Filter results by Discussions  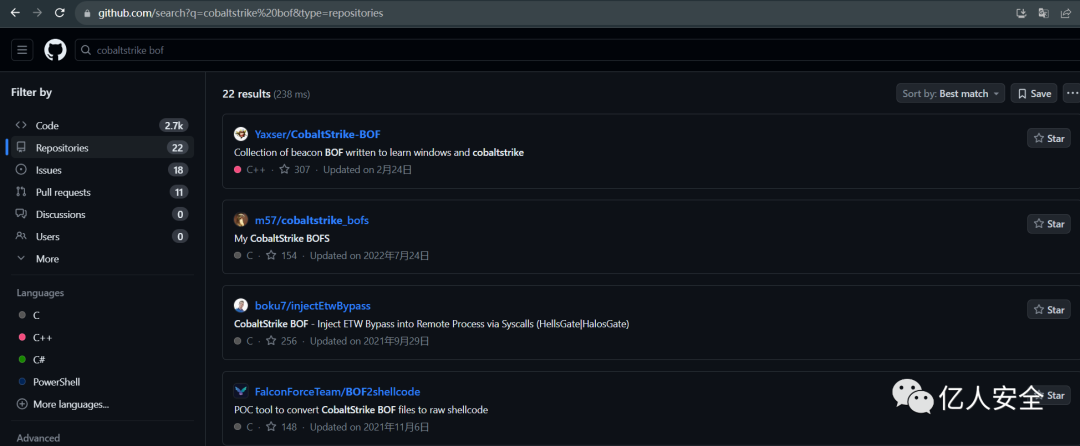[x=101, y=214]
